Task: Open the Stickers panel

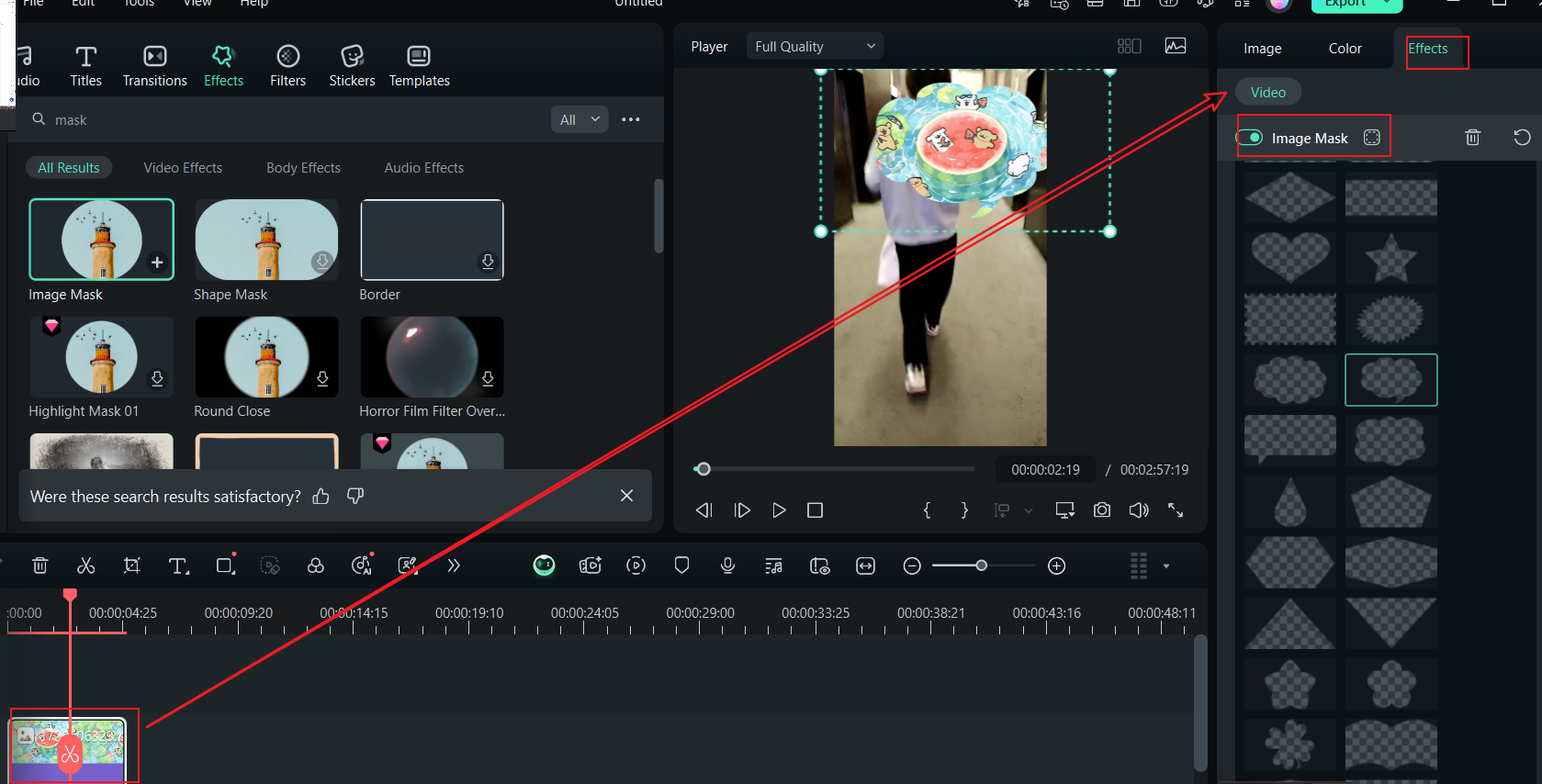Action: click(352, 66)
